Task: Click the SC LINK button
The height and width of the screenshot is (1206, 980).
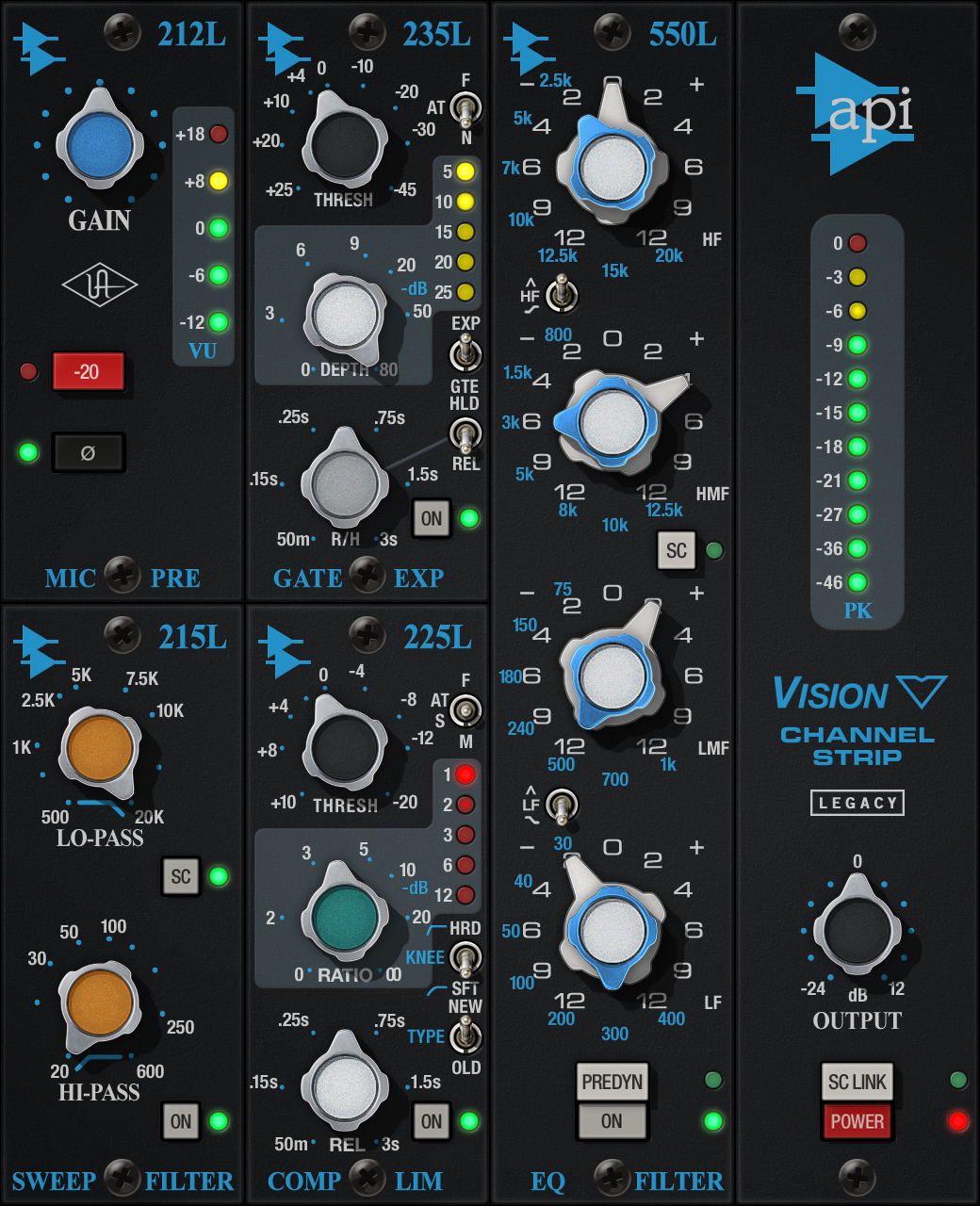Action: point(857,1082)
